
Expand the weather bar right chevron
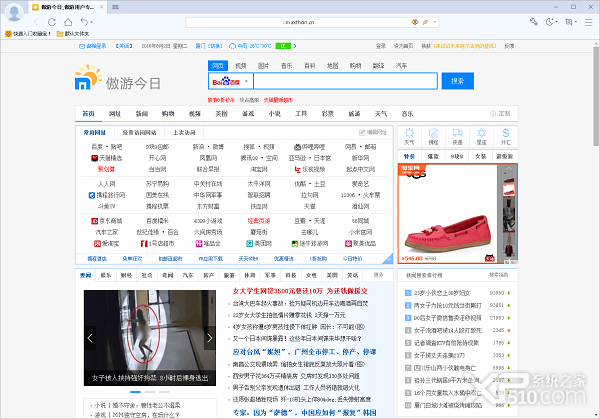click(x=295, y=46)
